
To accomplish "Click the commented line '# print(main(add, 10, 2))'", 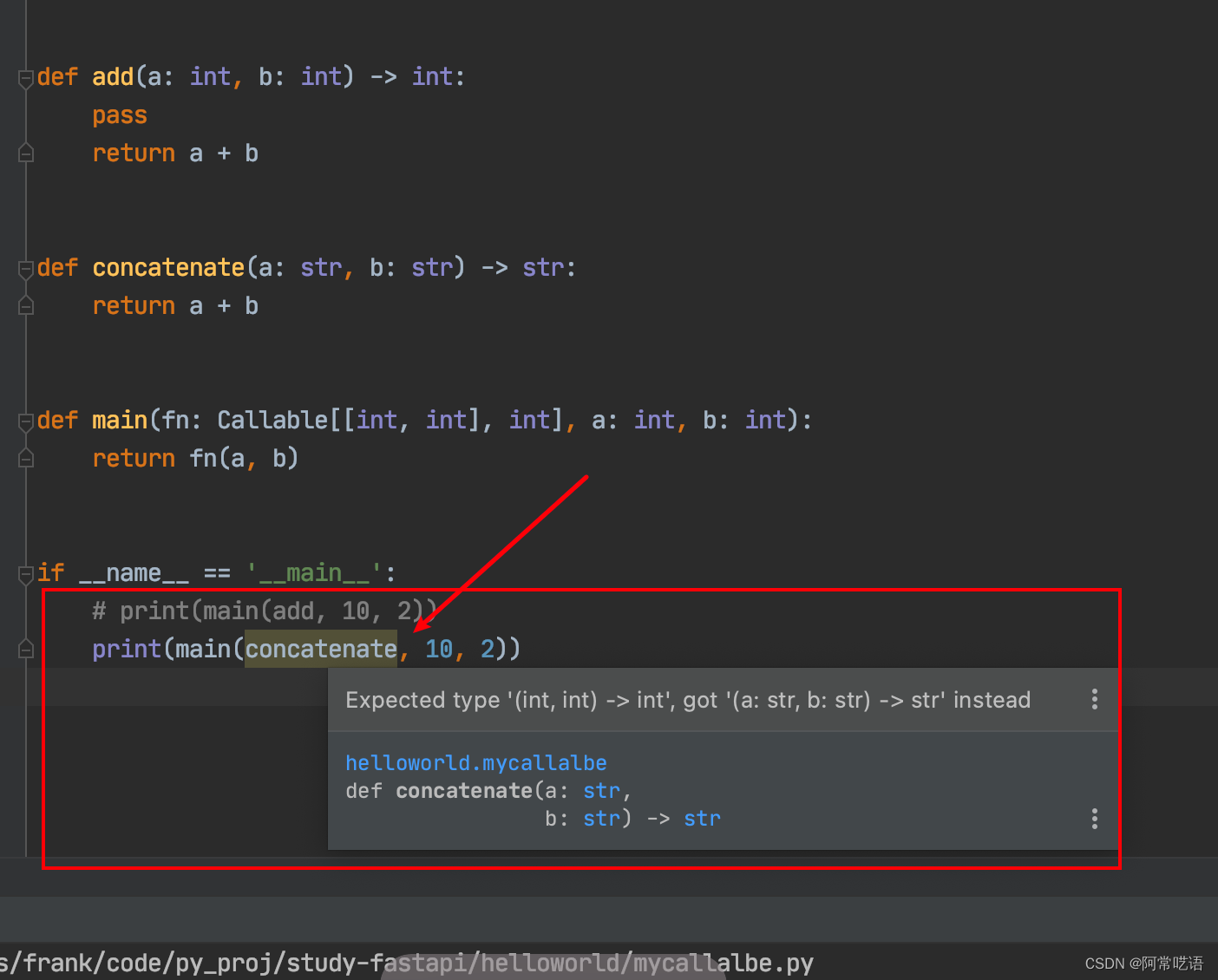I will [265, 611].
